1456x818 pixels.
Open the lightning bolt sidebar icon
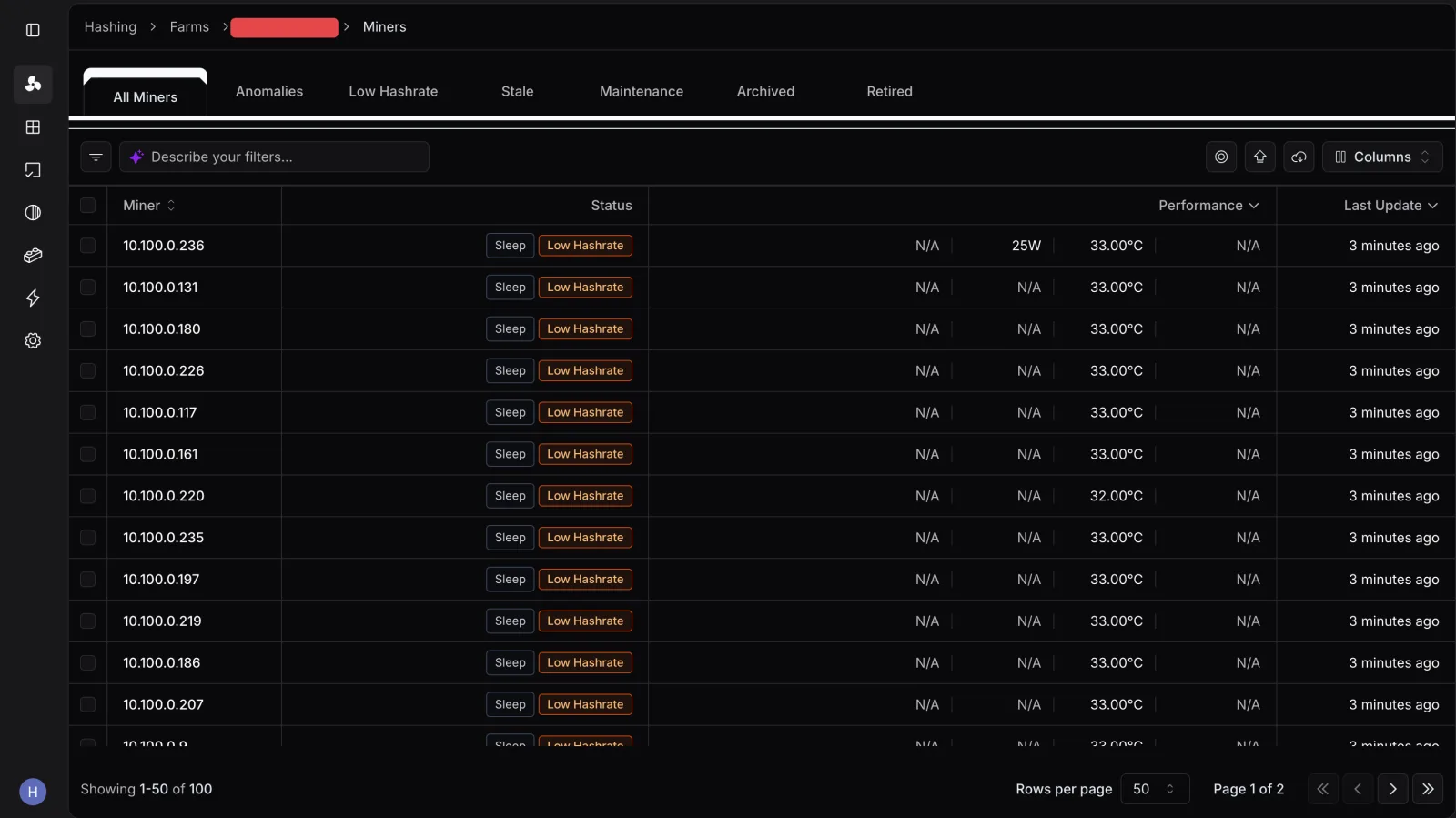[33, 298]
